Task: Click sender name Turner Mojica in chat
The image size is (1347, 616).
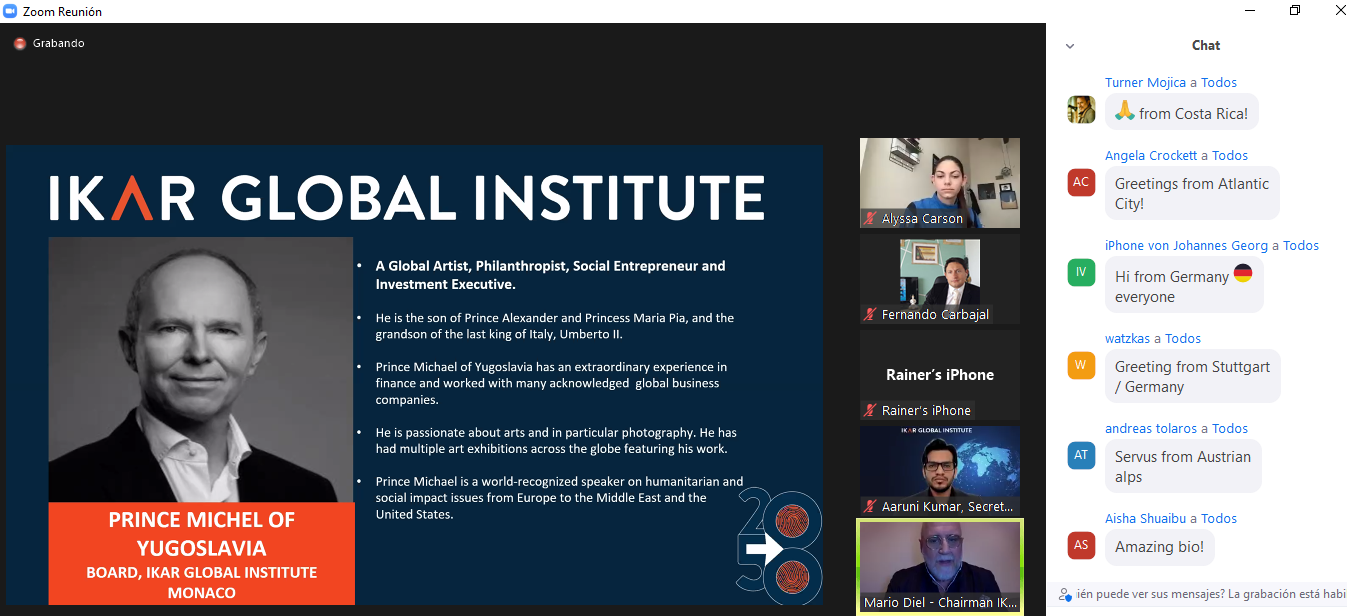Action: [1145, 83]
